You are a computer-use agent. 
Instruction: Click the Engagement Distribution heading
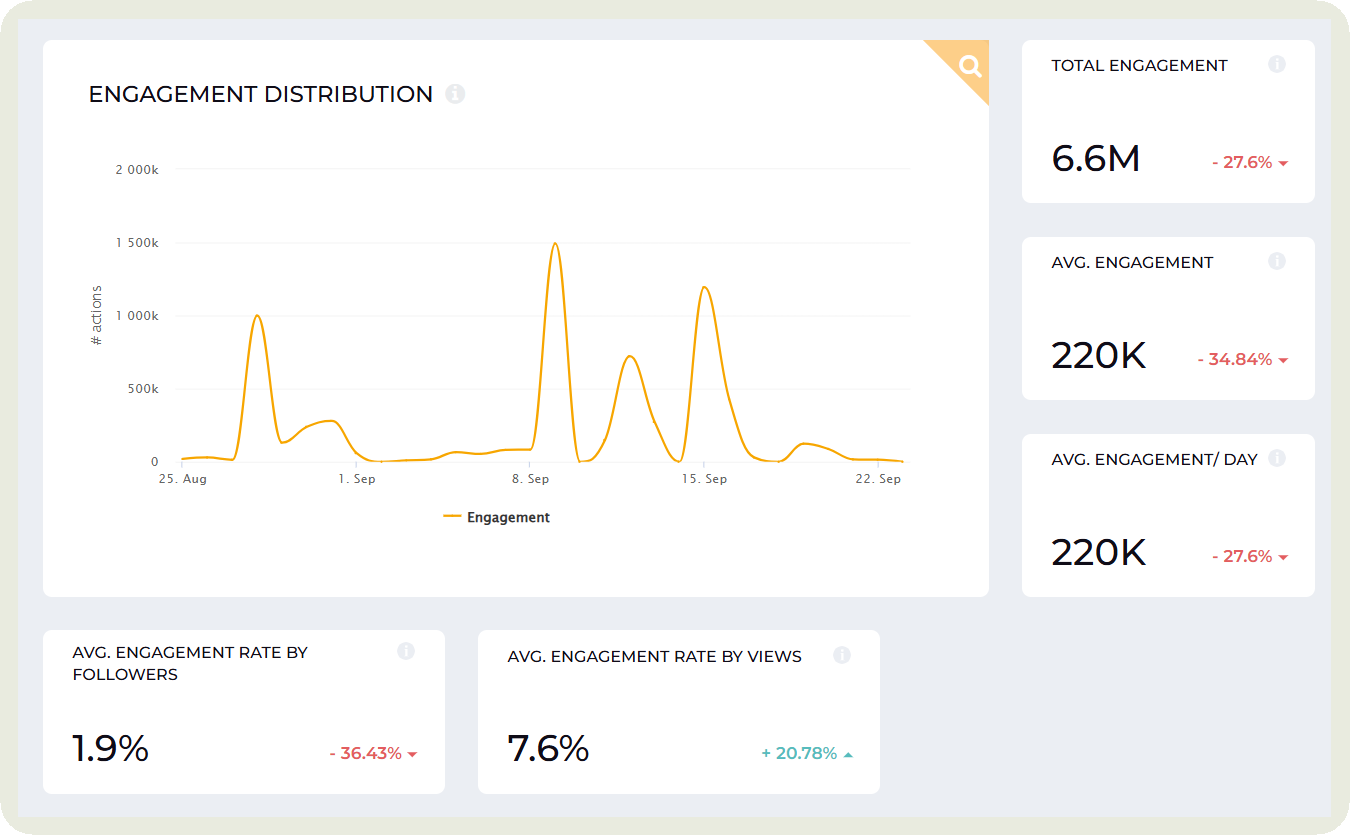coord(261,94)
